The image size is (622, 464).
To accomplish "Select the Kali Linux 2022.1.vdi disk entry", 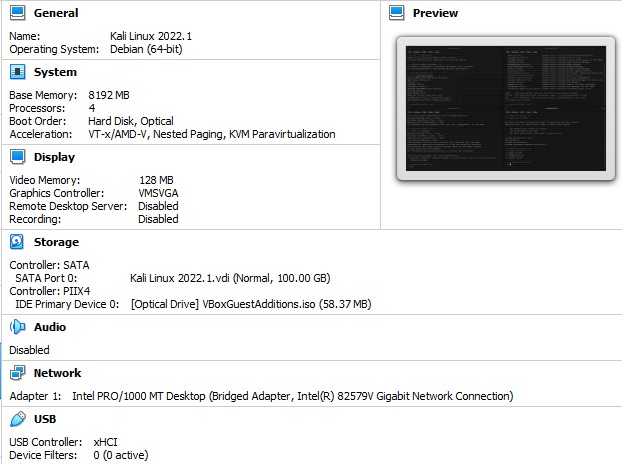I will [229, 278].
